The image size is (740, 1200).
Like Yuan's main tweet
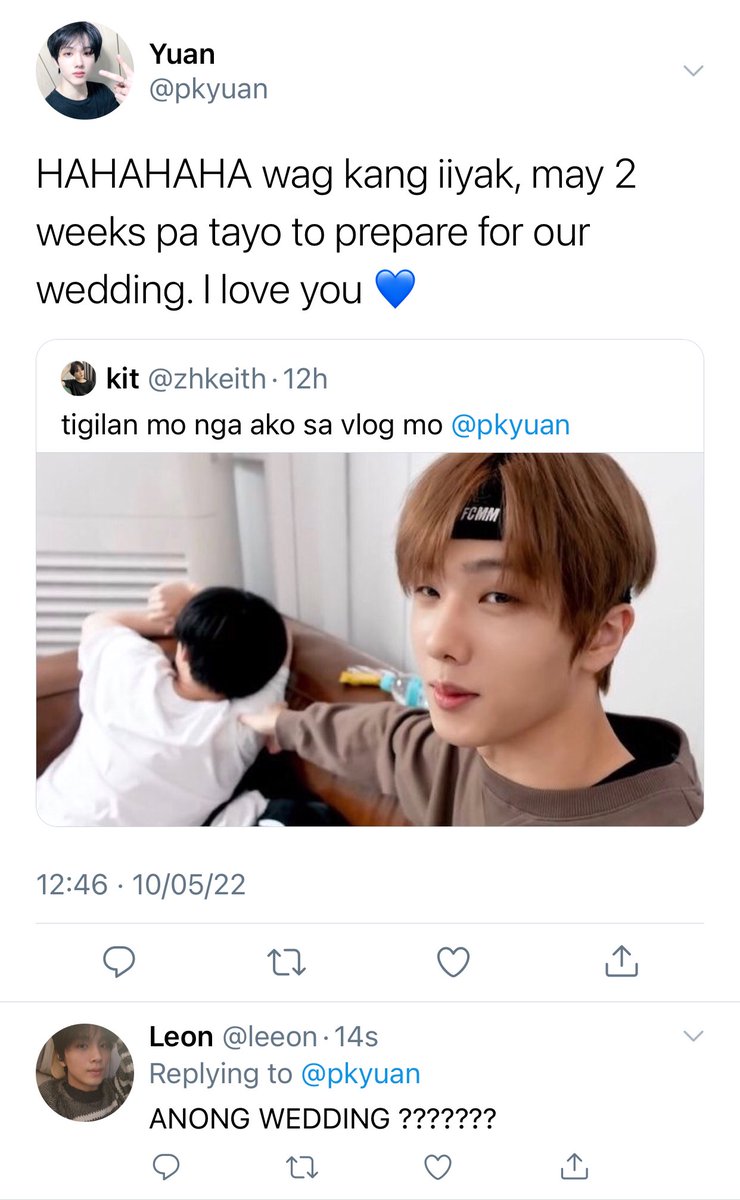[454, 962]
